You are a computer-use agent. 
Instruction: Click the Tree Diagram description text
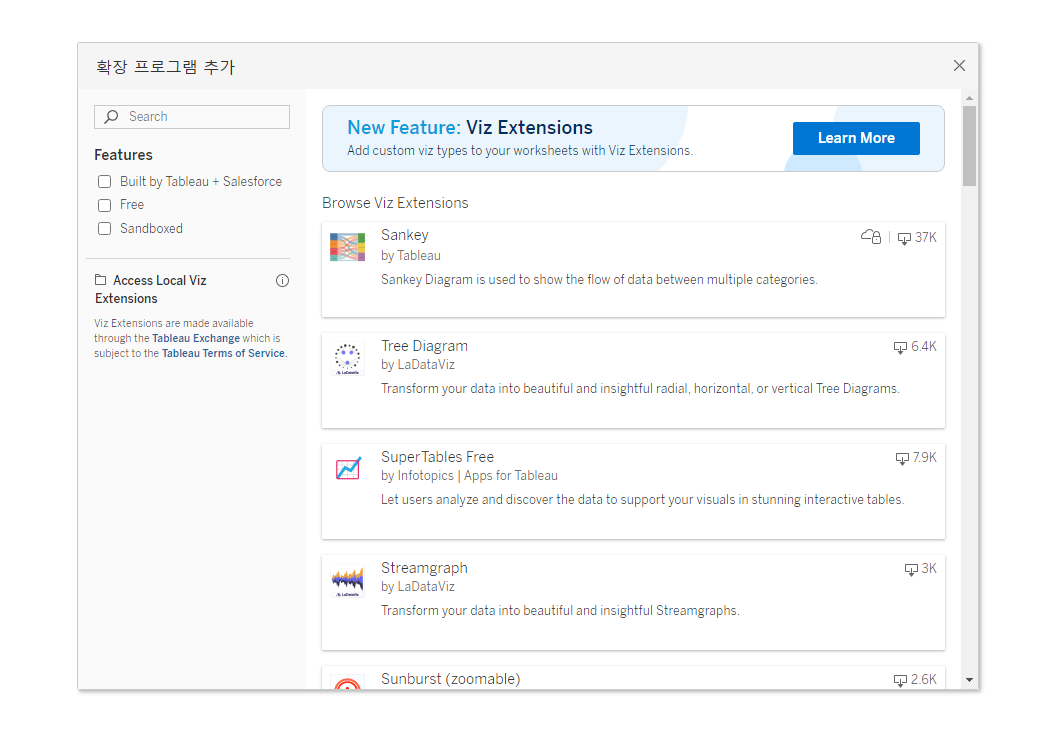point(640,389)
